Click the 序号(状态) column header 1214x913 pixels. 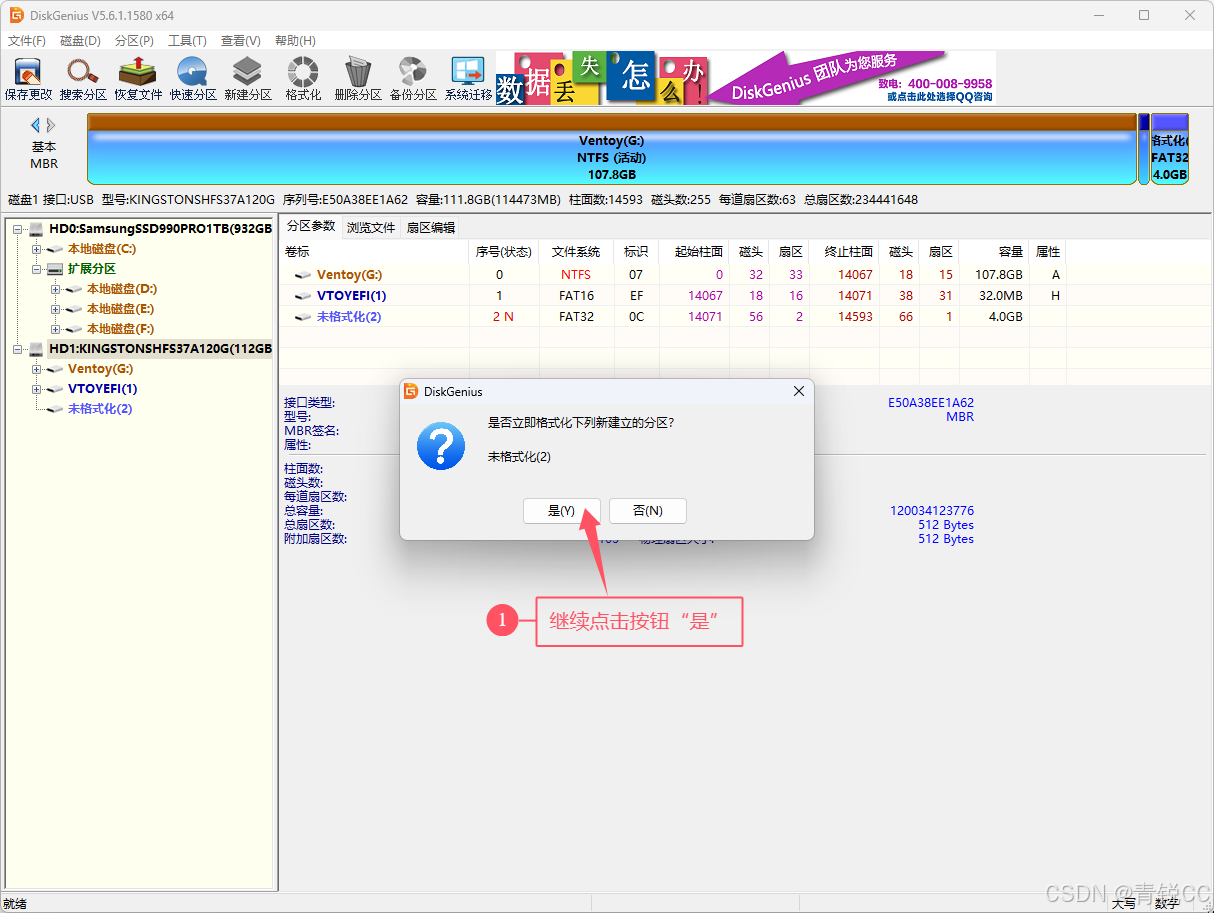pyautogui.click(x=504, y=252)
